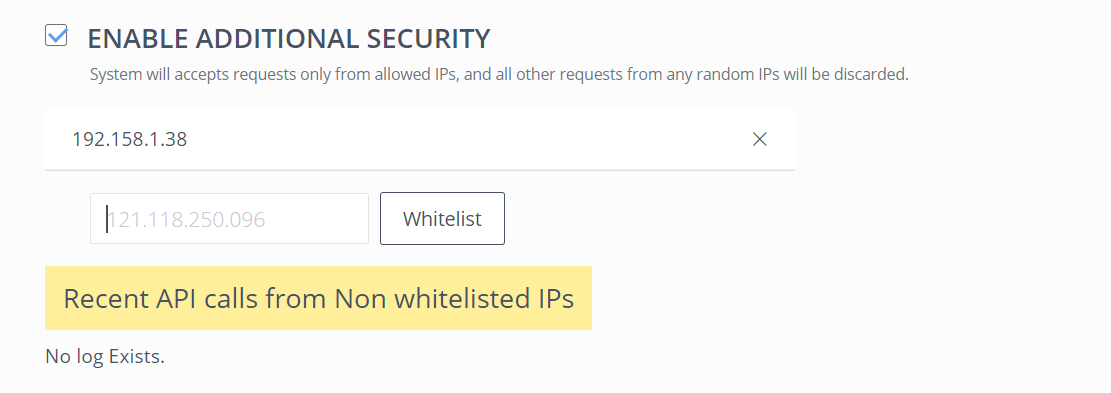Screen dimensions: 1111x393
Task: Click the word 'SECURITY' in the heading
Action: (428, 38)
